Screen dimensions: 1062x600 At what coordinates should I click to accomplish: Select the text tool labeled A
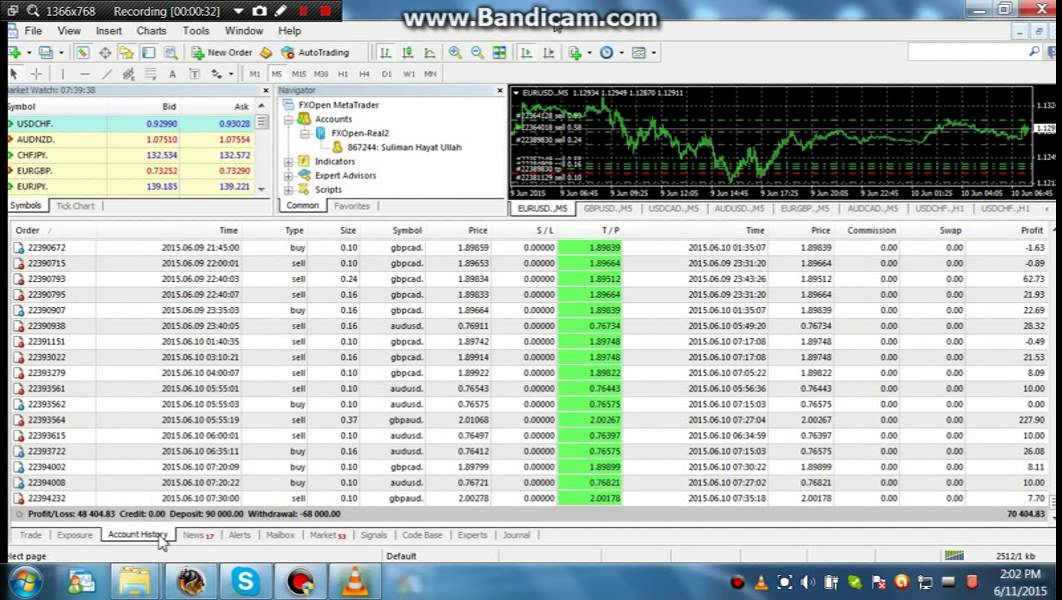(x=172, y=73)
